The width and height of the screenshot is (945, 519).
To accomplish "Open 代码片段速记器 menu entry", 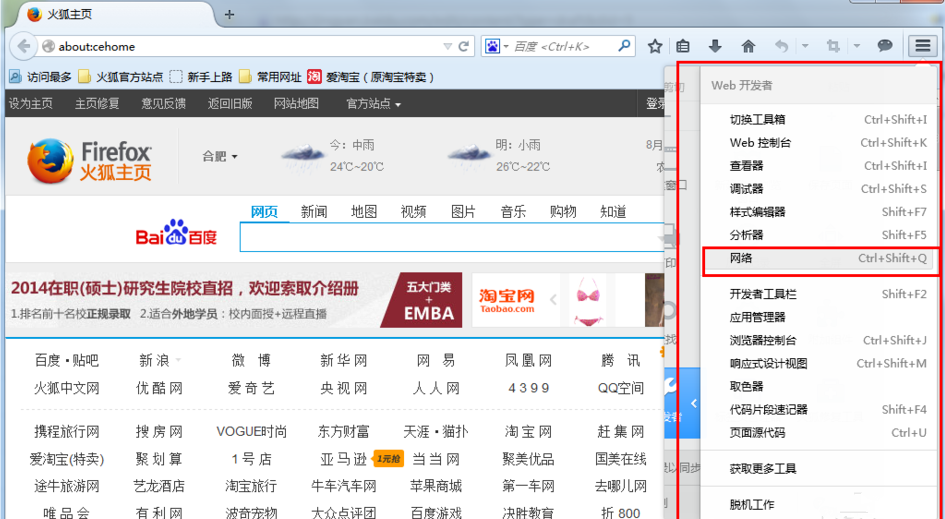I will point(820,409).
